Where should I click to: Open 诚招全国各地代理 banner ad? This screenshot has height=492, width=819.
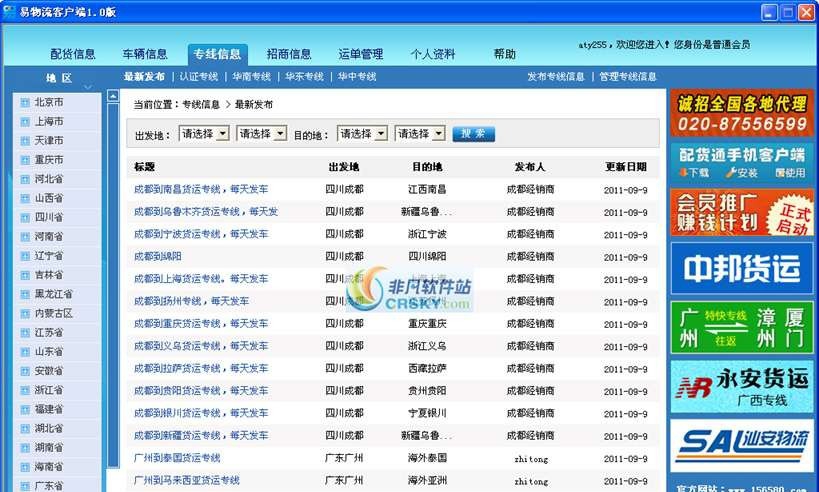pos(742,113)
